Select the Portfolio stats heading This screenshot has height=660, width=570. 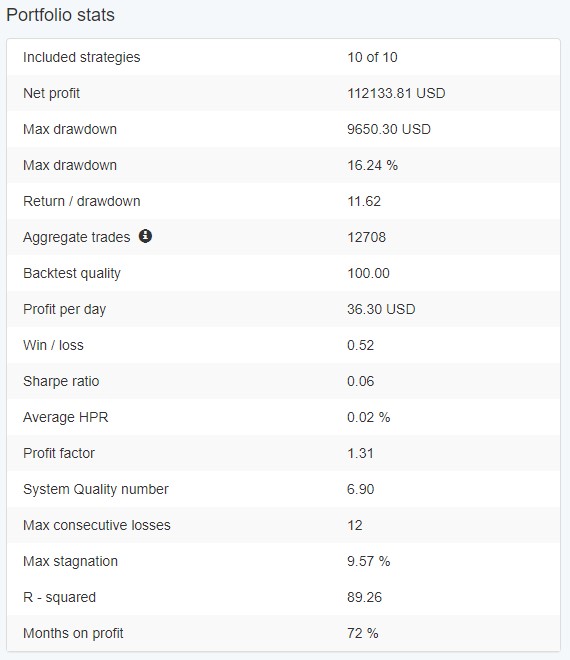tap(60, 15)
